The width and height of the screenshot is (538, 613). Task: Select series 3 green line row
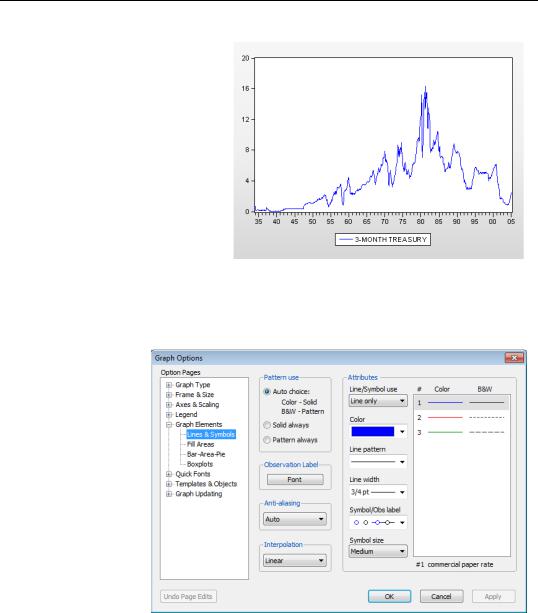[x=462, y=432]
